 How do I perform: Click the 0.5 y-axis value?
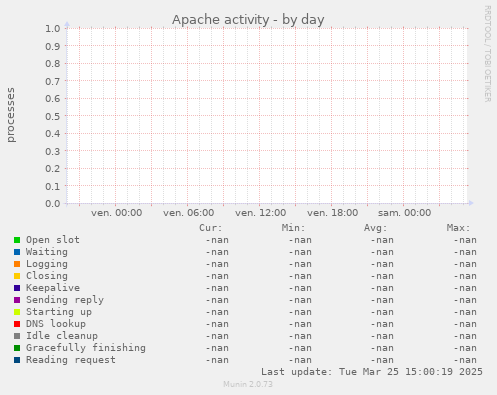coord(53,116)
